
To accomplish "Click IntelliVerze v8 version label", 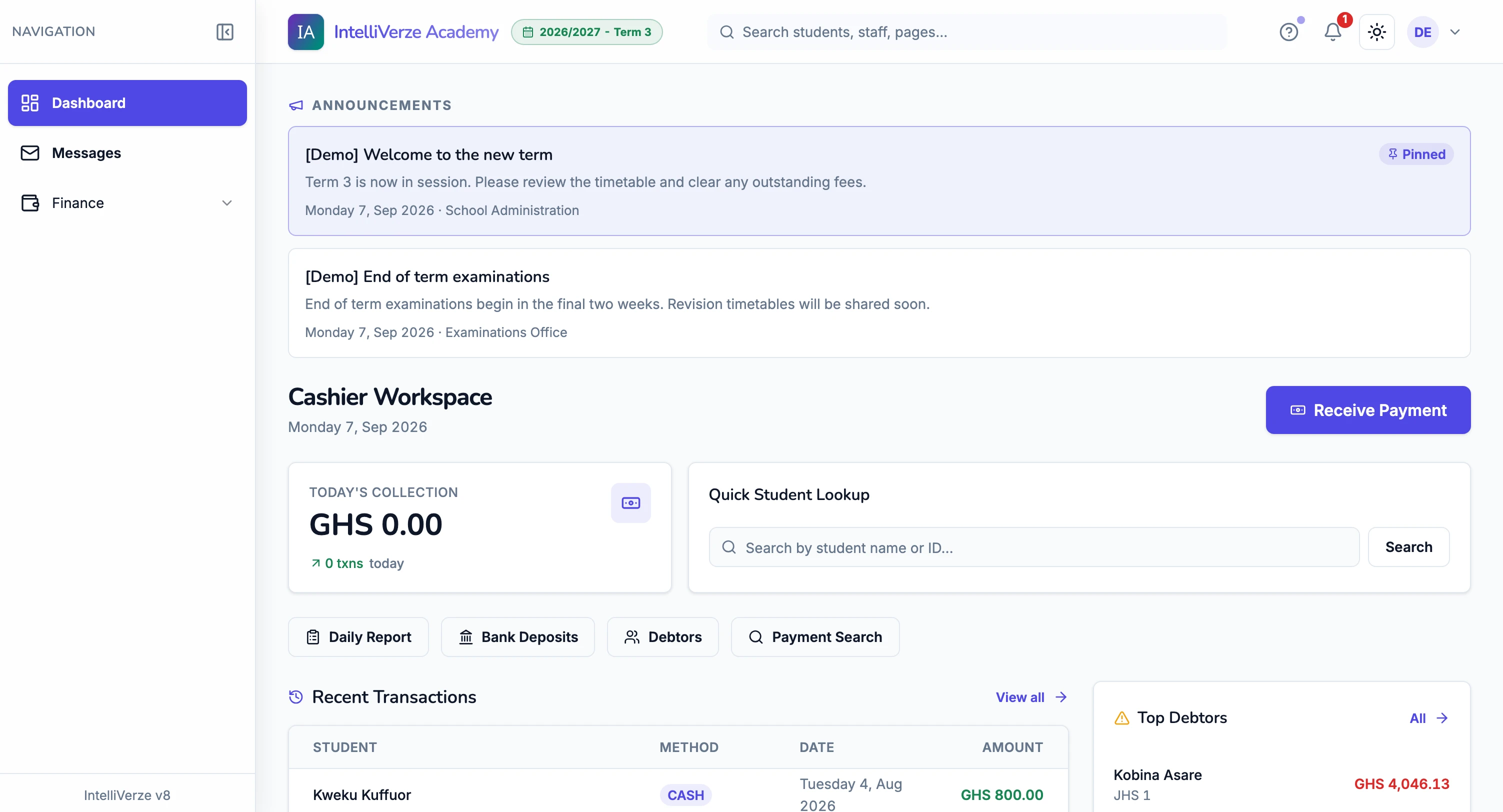I will coord(127,795).
